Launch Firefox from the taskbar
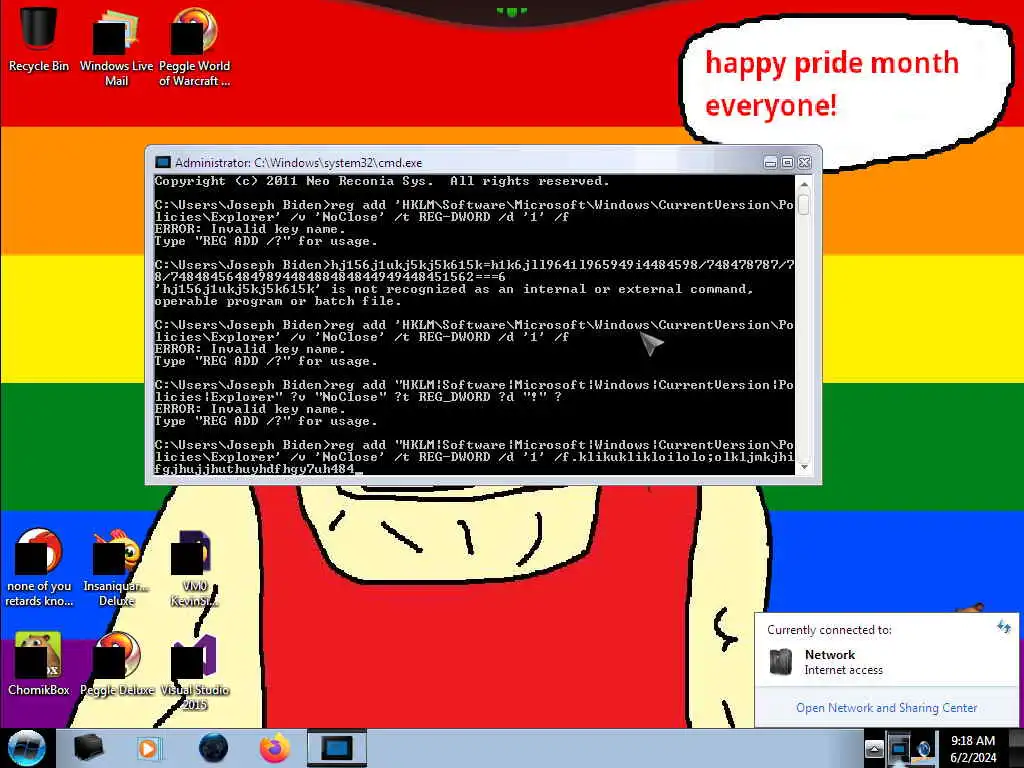This screenshot has height=768, width=1024. [275, 748]
